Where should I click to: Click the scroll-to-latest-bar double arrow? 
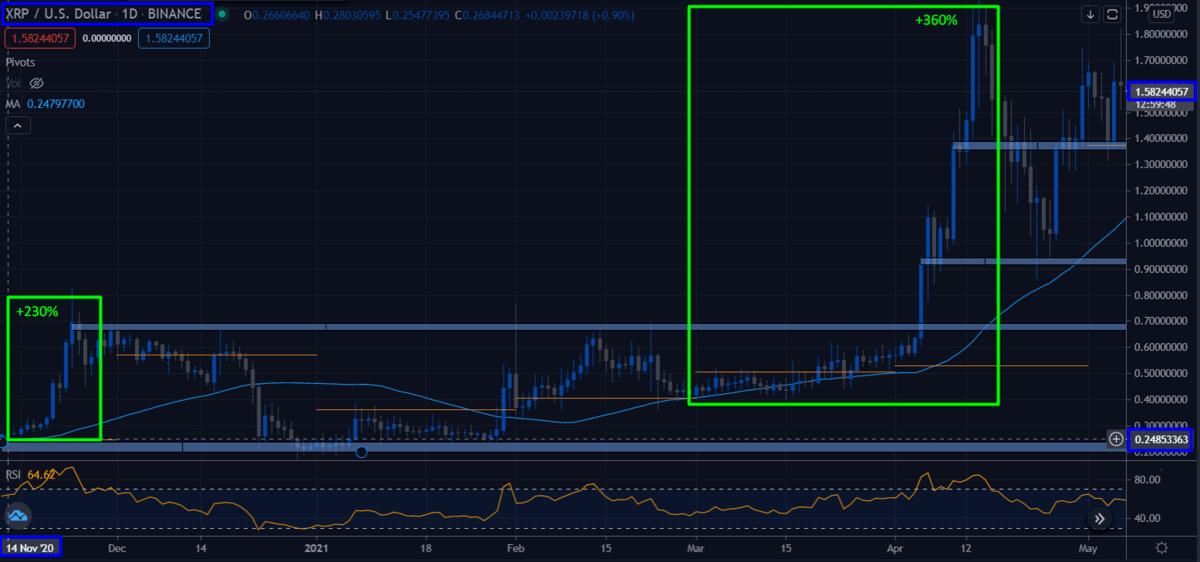[x=1099, y=519]
